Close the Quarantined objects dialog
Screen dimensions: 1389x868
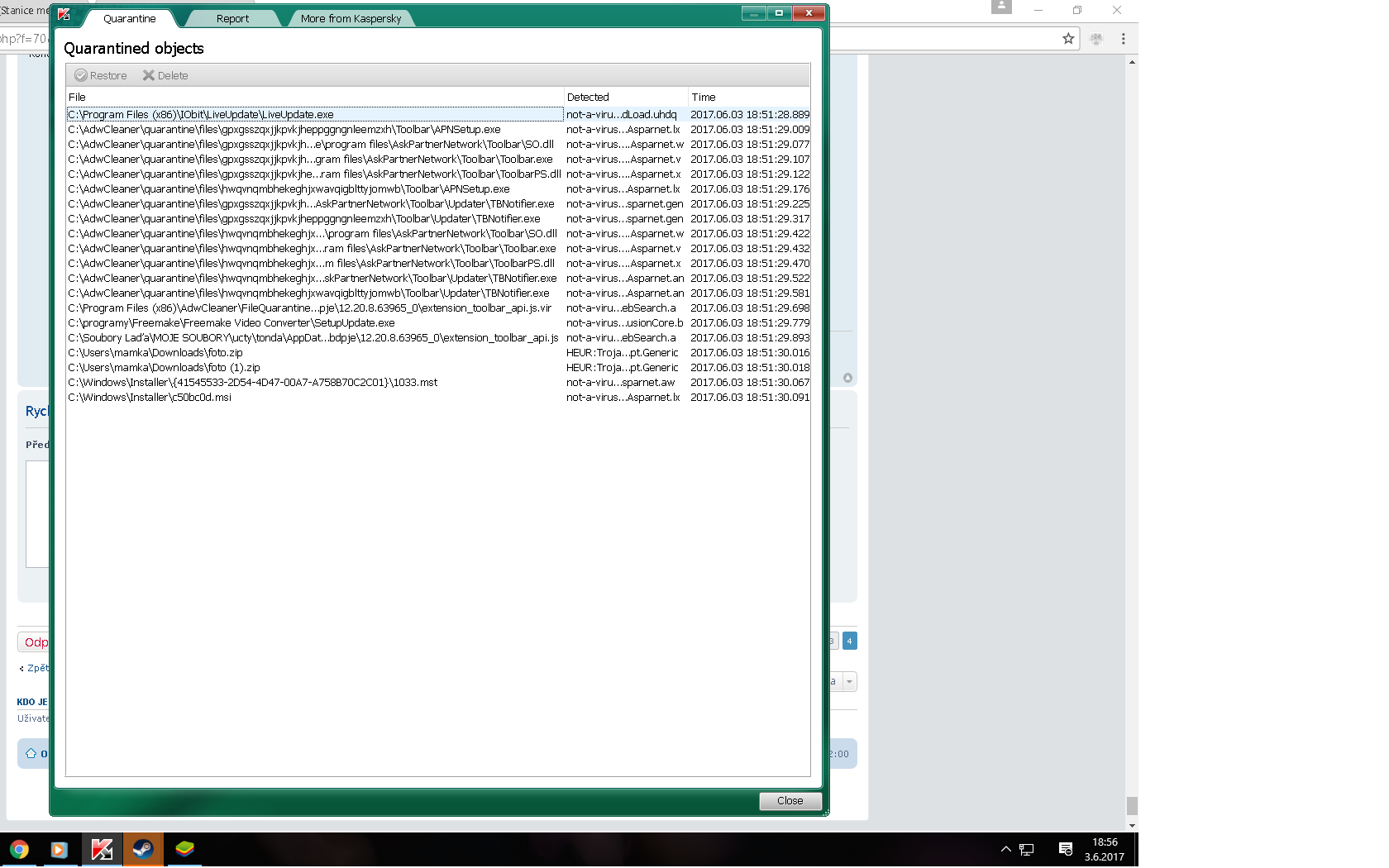click(790, 800)
